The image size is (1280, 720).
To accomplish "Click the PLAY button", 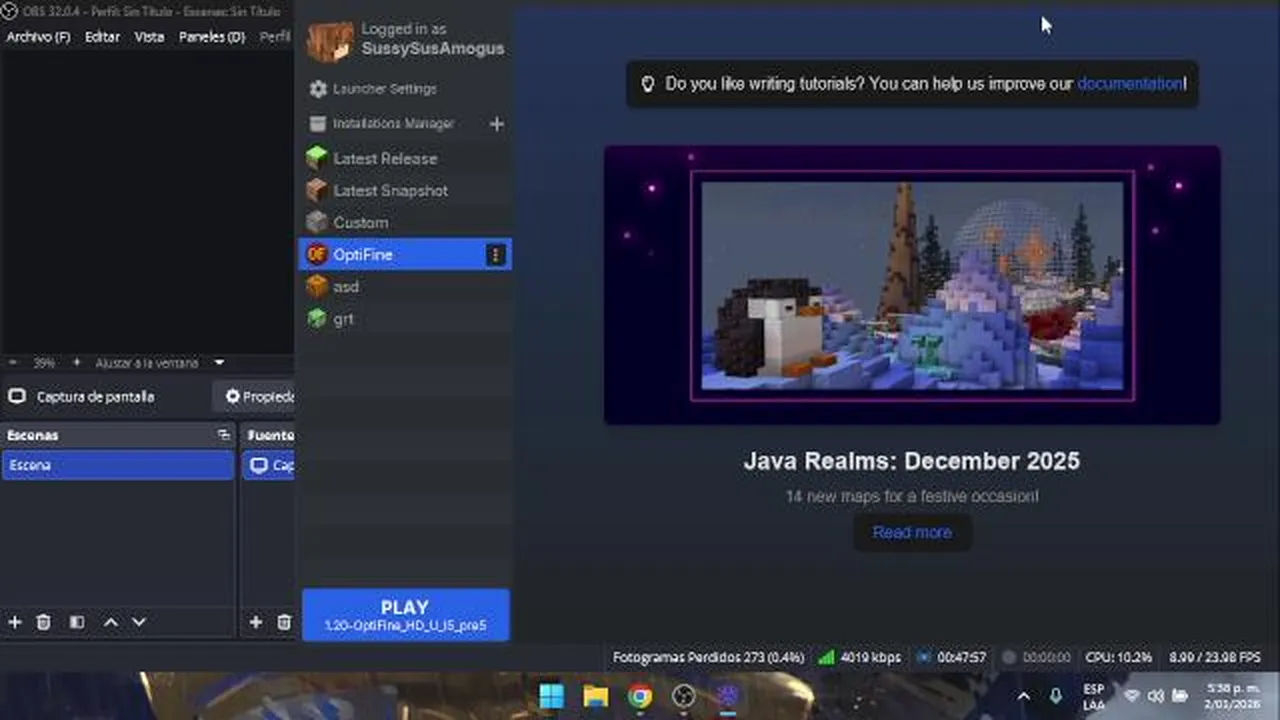I will pyautogui.click(x=405, y=615).
